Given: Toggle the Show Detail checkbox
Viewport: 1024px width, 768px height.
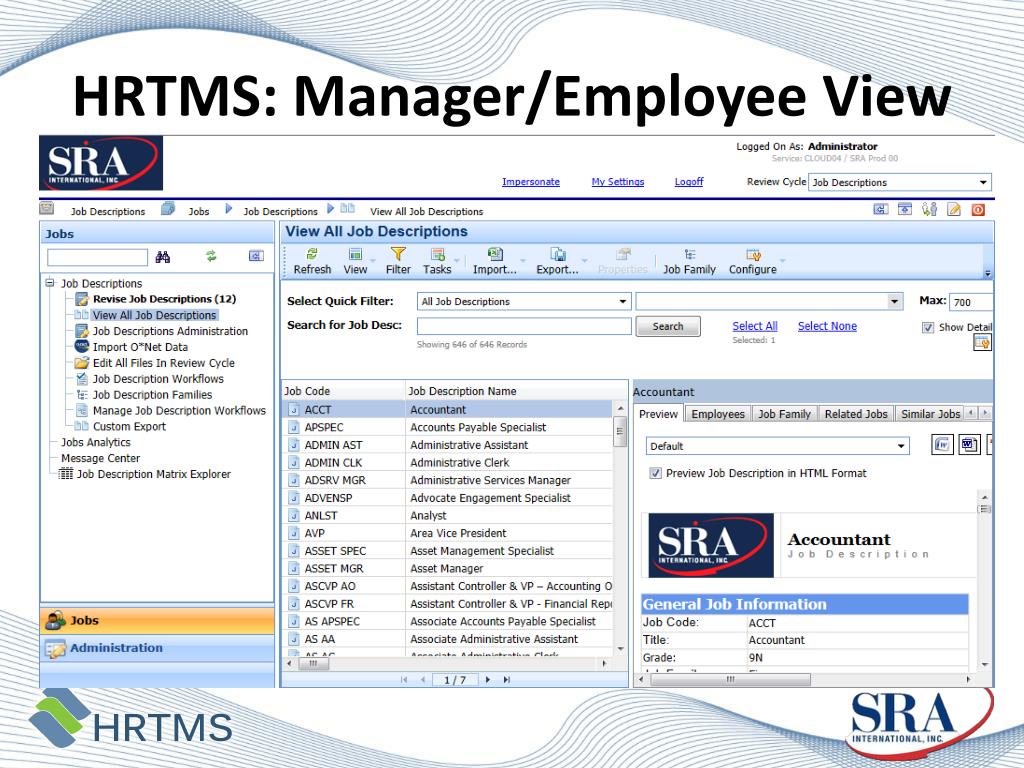Looking at the screenshot, I should tap(928, 327).
